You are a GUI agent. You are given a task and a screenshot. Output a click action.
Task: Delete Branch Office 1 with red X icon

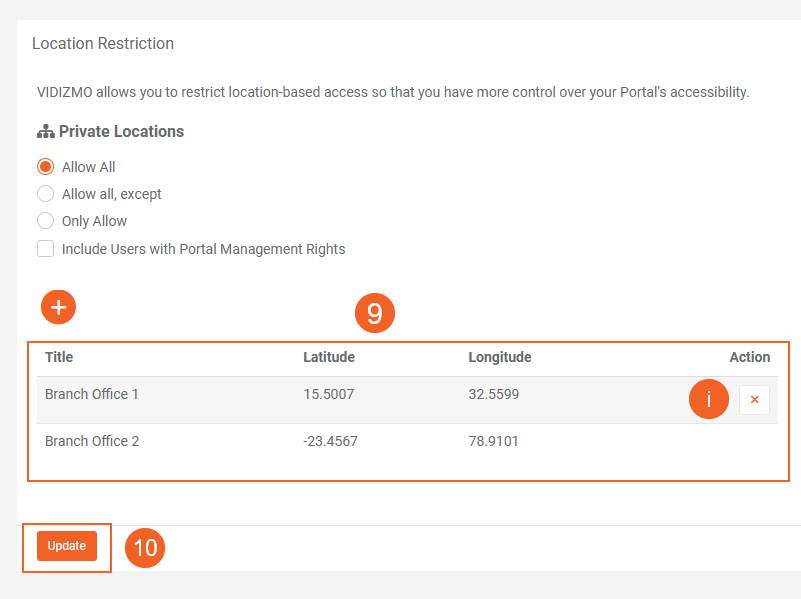[754, 400]
